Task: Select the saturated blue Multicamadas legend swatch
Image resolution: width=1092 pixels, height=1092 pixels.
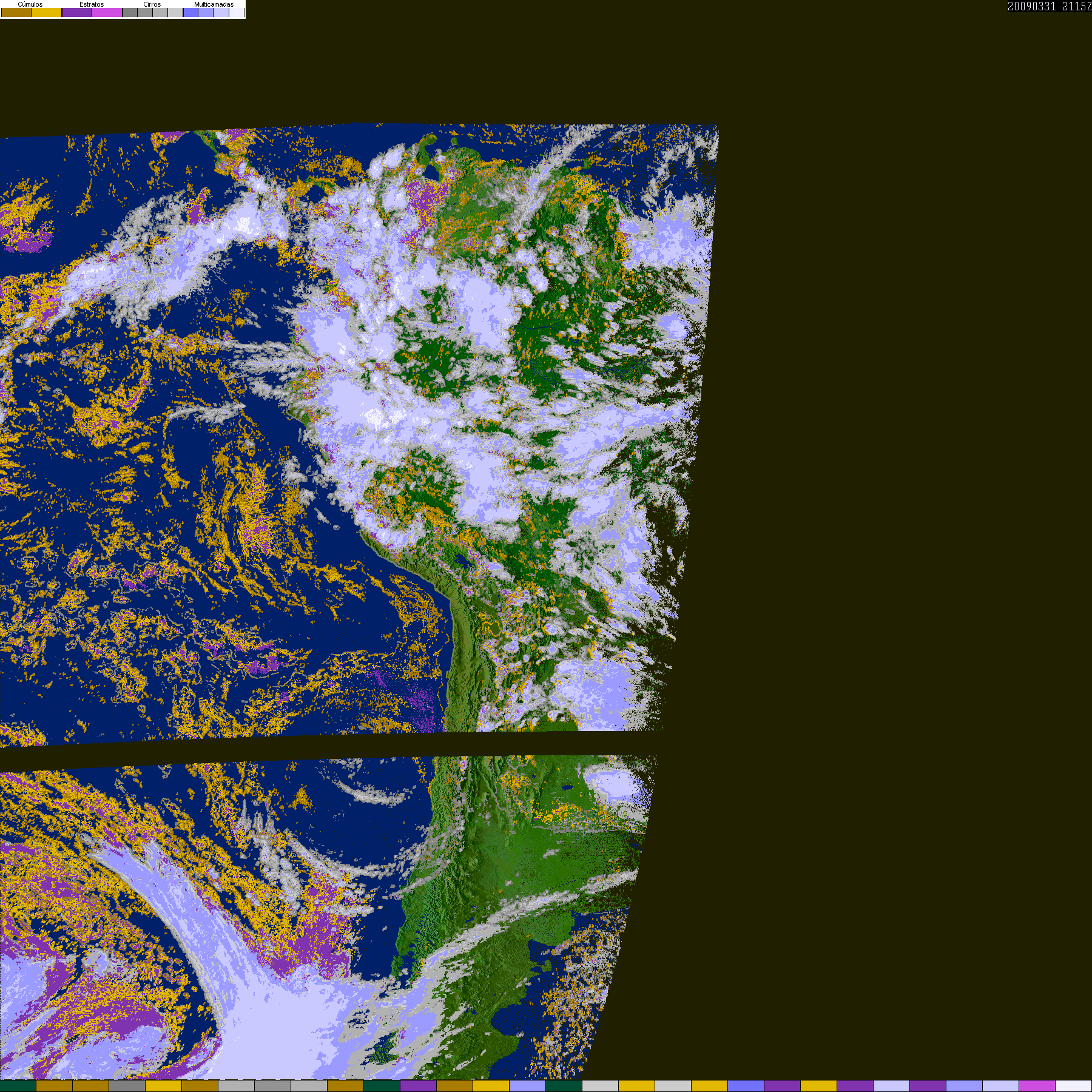Action: (190, 12)
